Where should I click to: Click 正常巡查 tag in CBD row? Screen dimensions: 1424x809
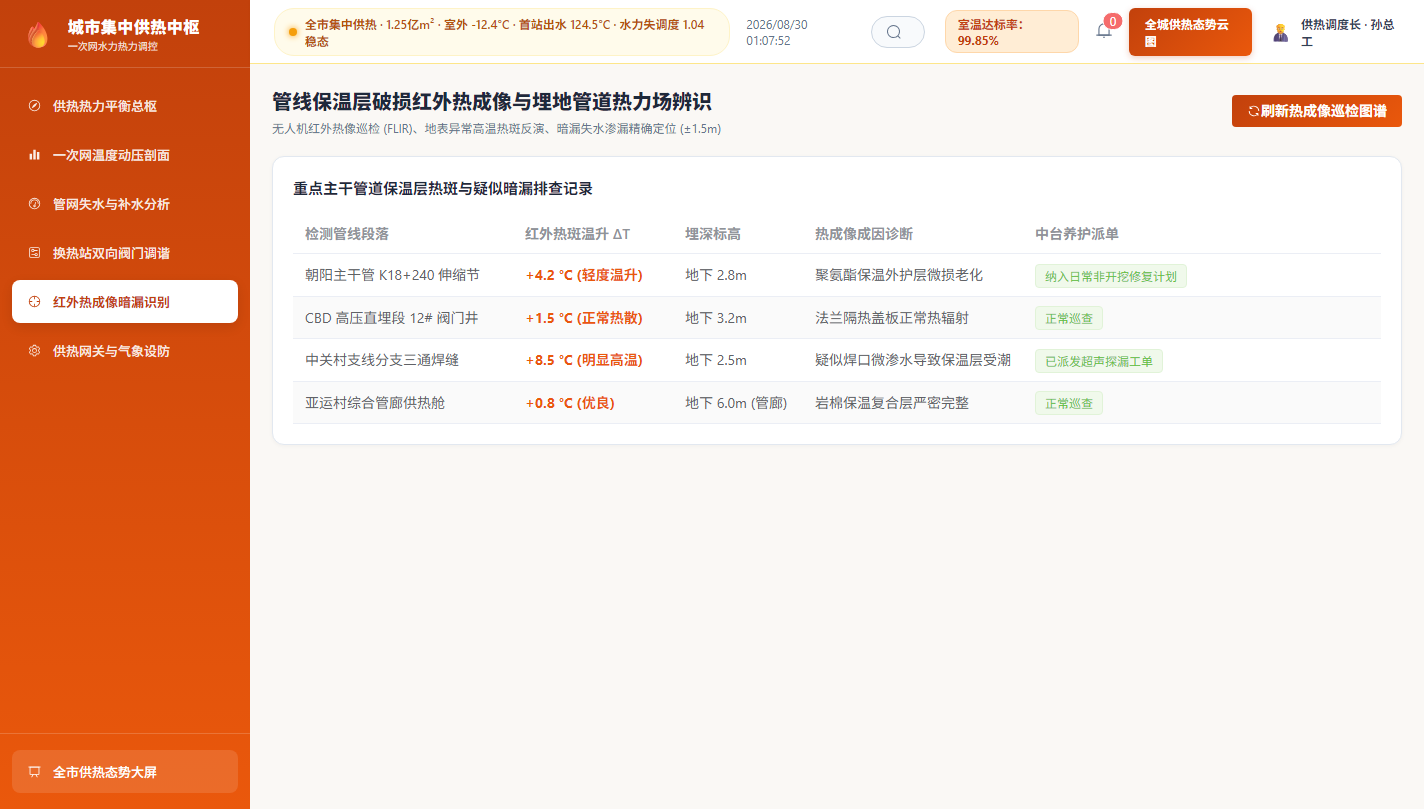pyautogui.click(x=1068, y=319)
